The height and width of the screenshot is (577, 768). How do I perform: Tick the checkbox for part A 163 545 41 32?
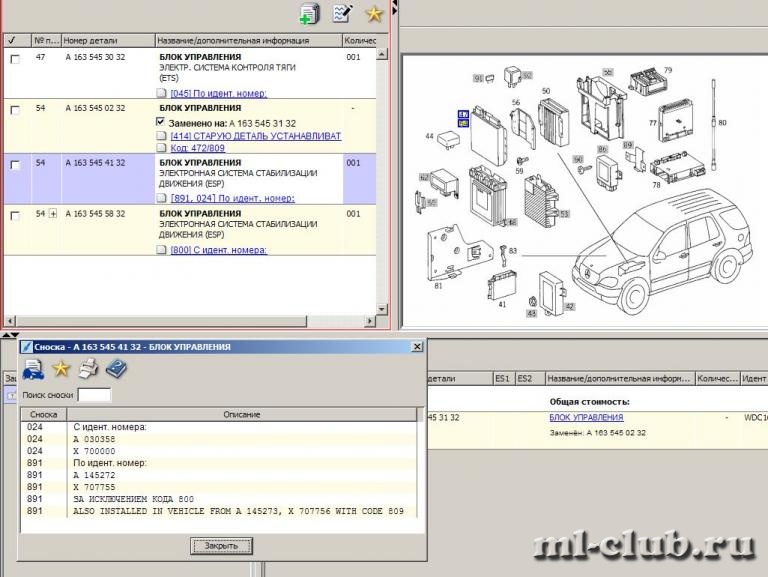click(14, 165)
